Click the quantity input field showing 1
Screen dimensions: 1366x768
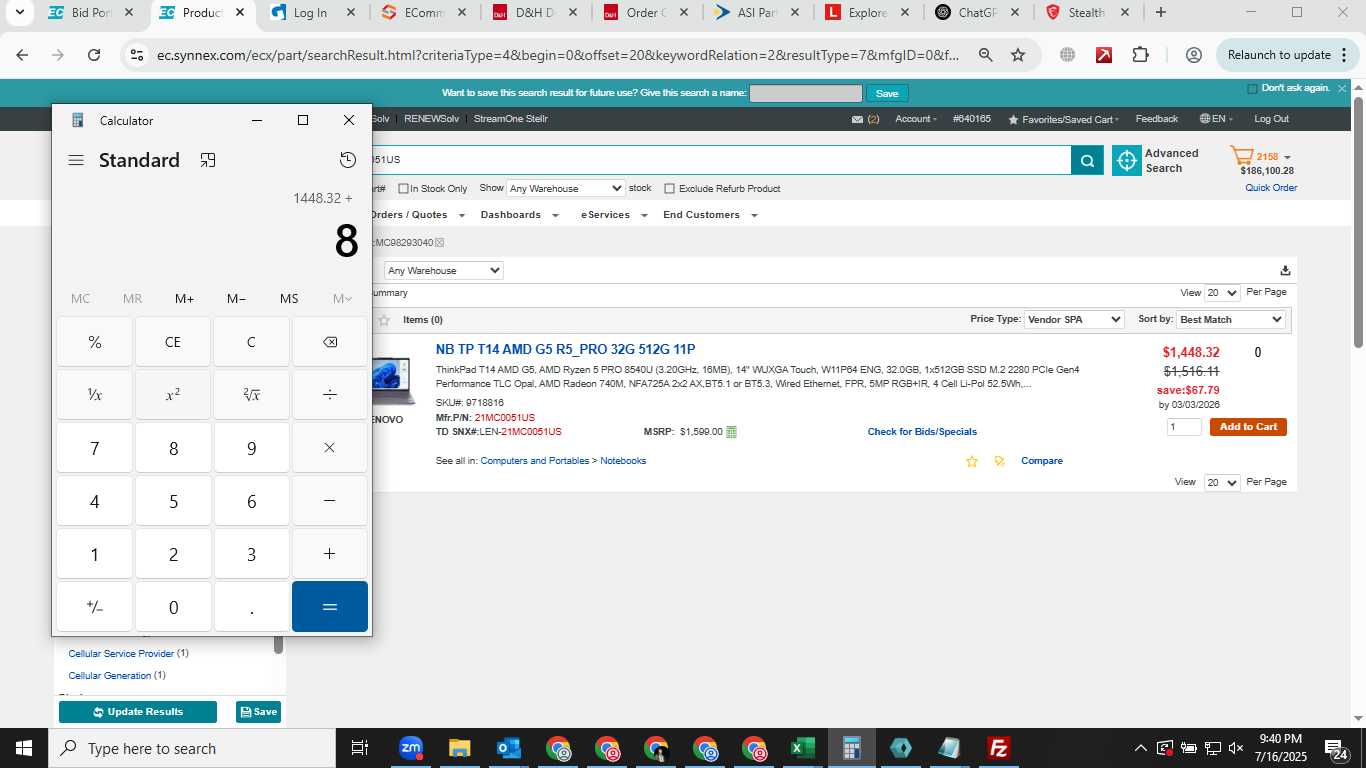(x=1184, y=427)
